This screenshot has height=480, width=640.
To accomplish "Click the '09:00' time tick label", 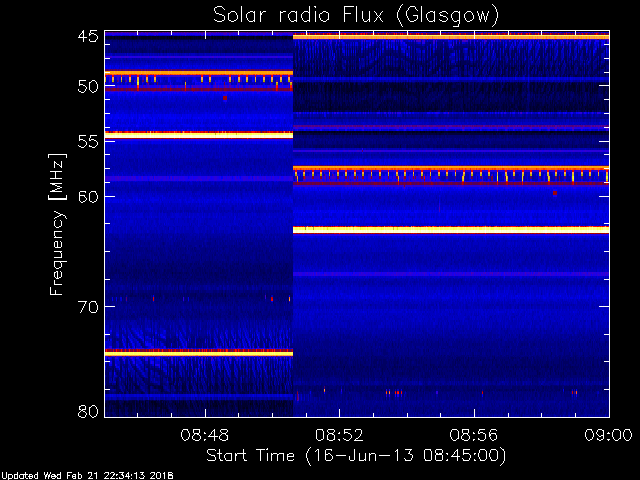I will click(609, 436).
